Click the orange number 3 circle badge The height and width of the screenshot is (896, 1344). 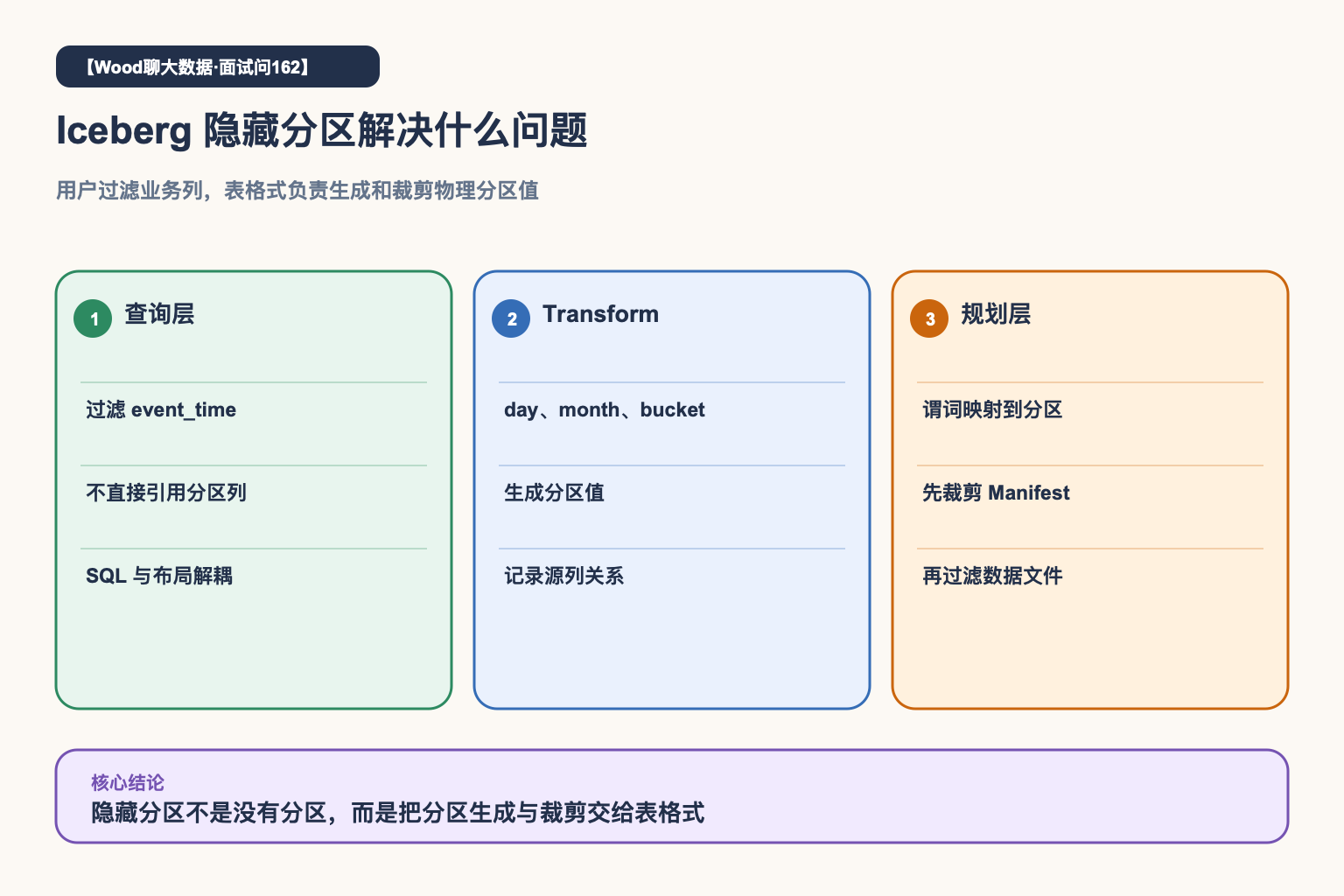pos(929,318)
